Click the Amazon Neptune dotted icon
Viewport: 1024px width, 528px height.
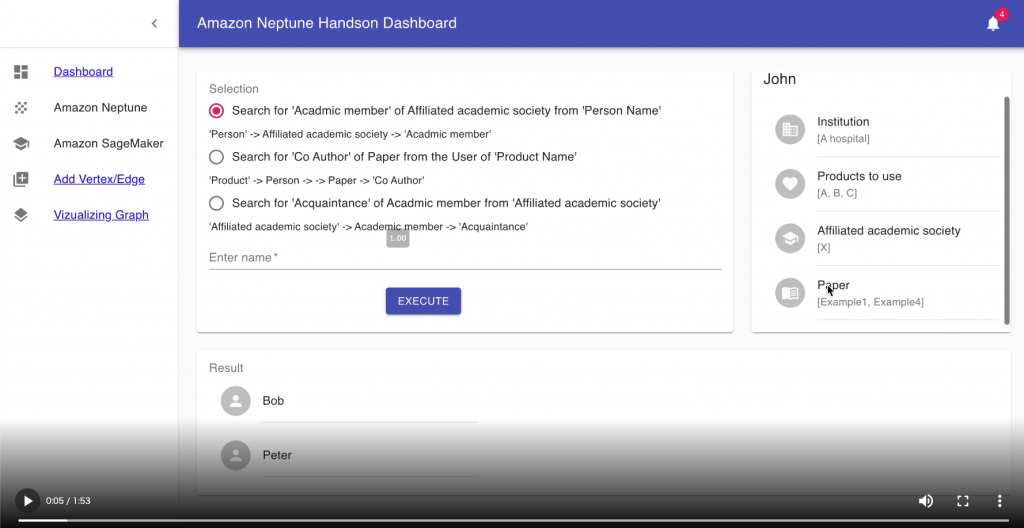click(21, 108)
